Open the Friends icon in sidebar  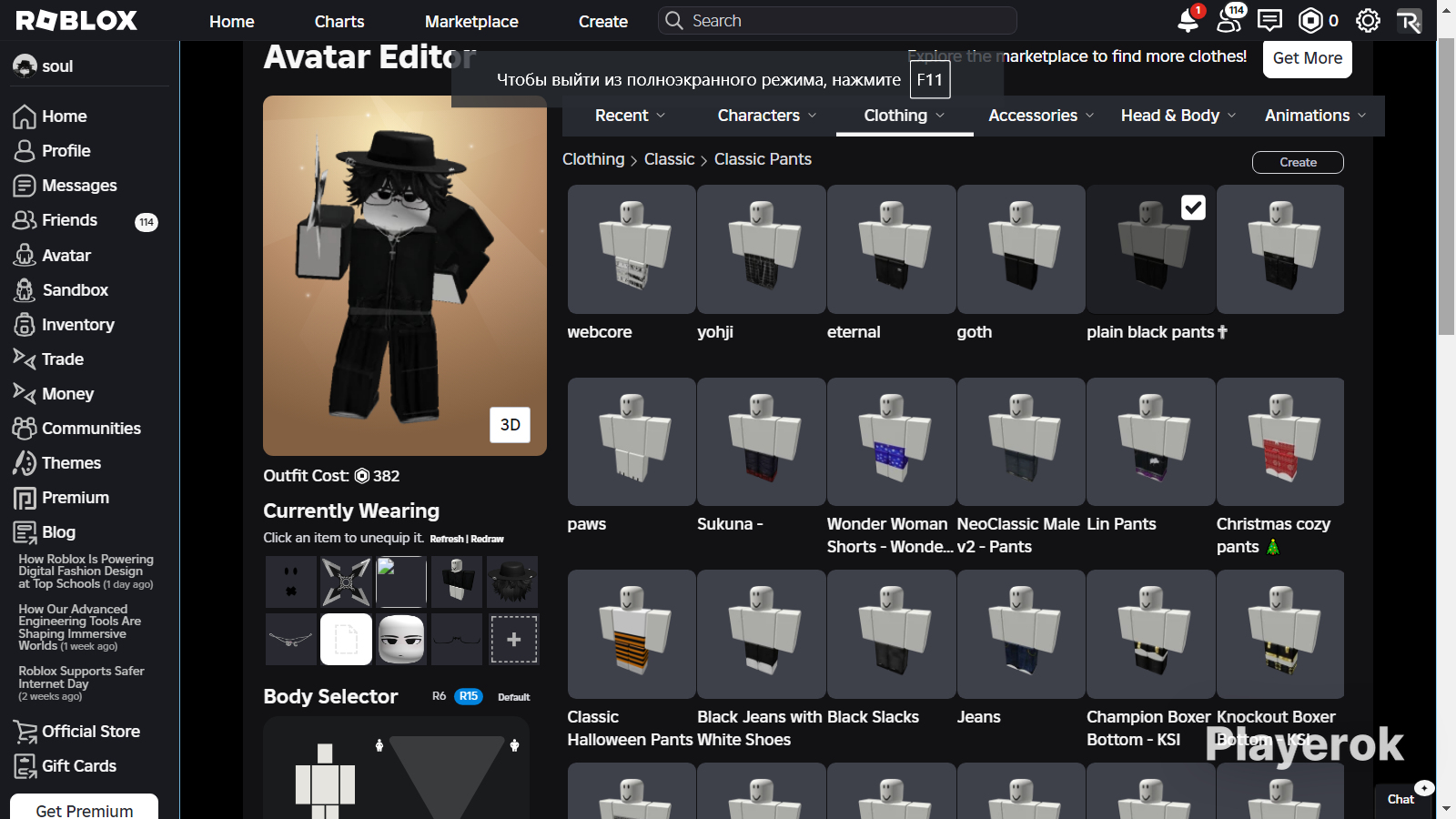click(25, 220)
